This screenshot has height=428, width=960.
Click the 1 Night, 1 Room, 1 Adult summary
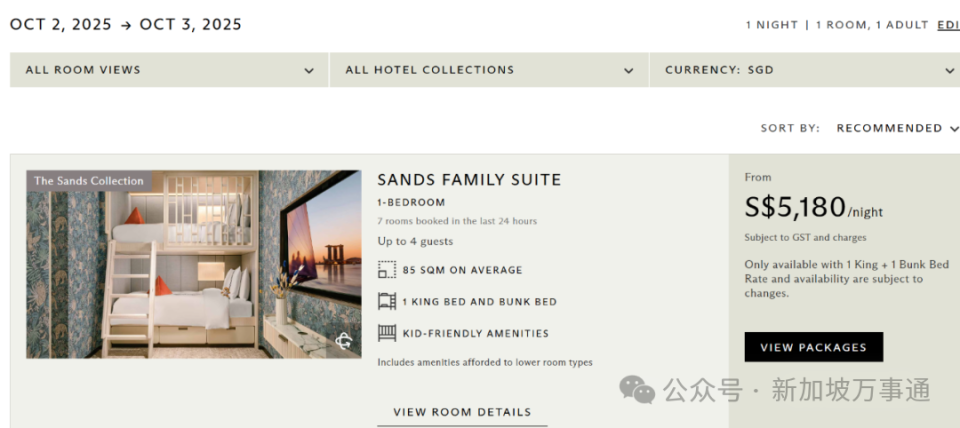[837, 25]
